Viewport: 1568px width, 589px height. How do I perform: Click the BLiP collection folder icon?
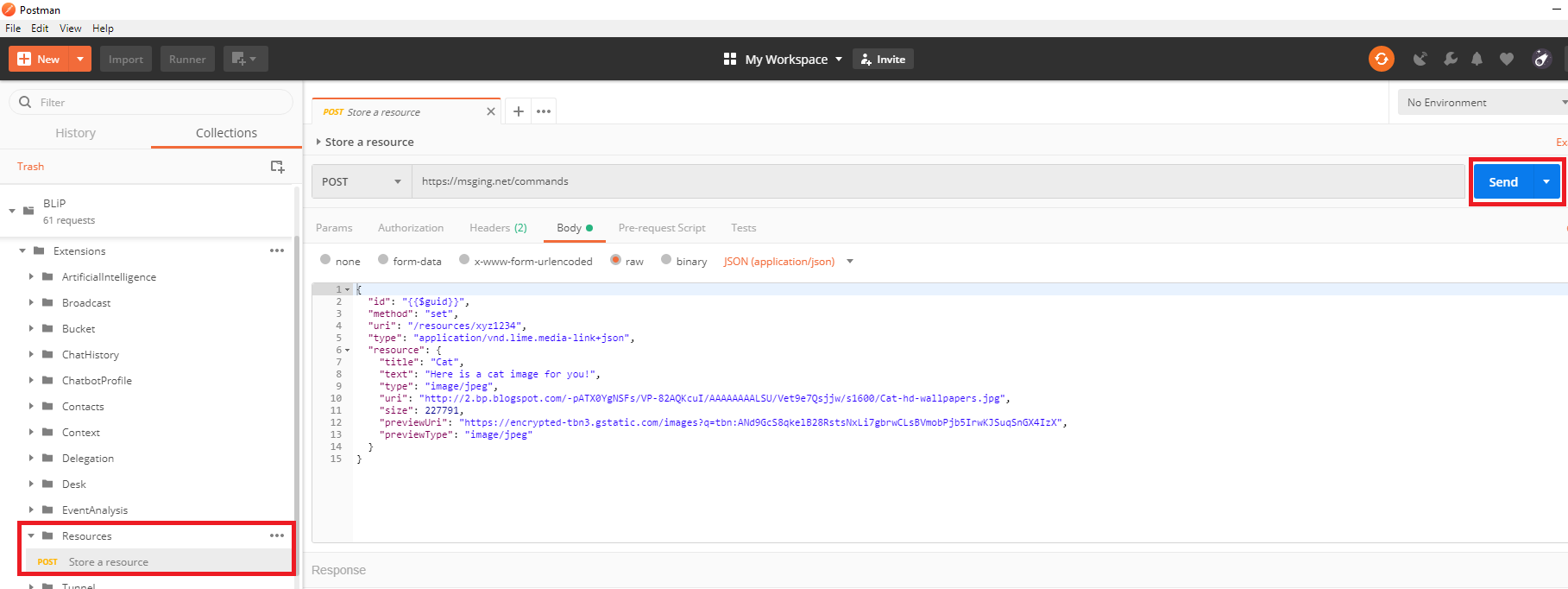coord(28,210)
